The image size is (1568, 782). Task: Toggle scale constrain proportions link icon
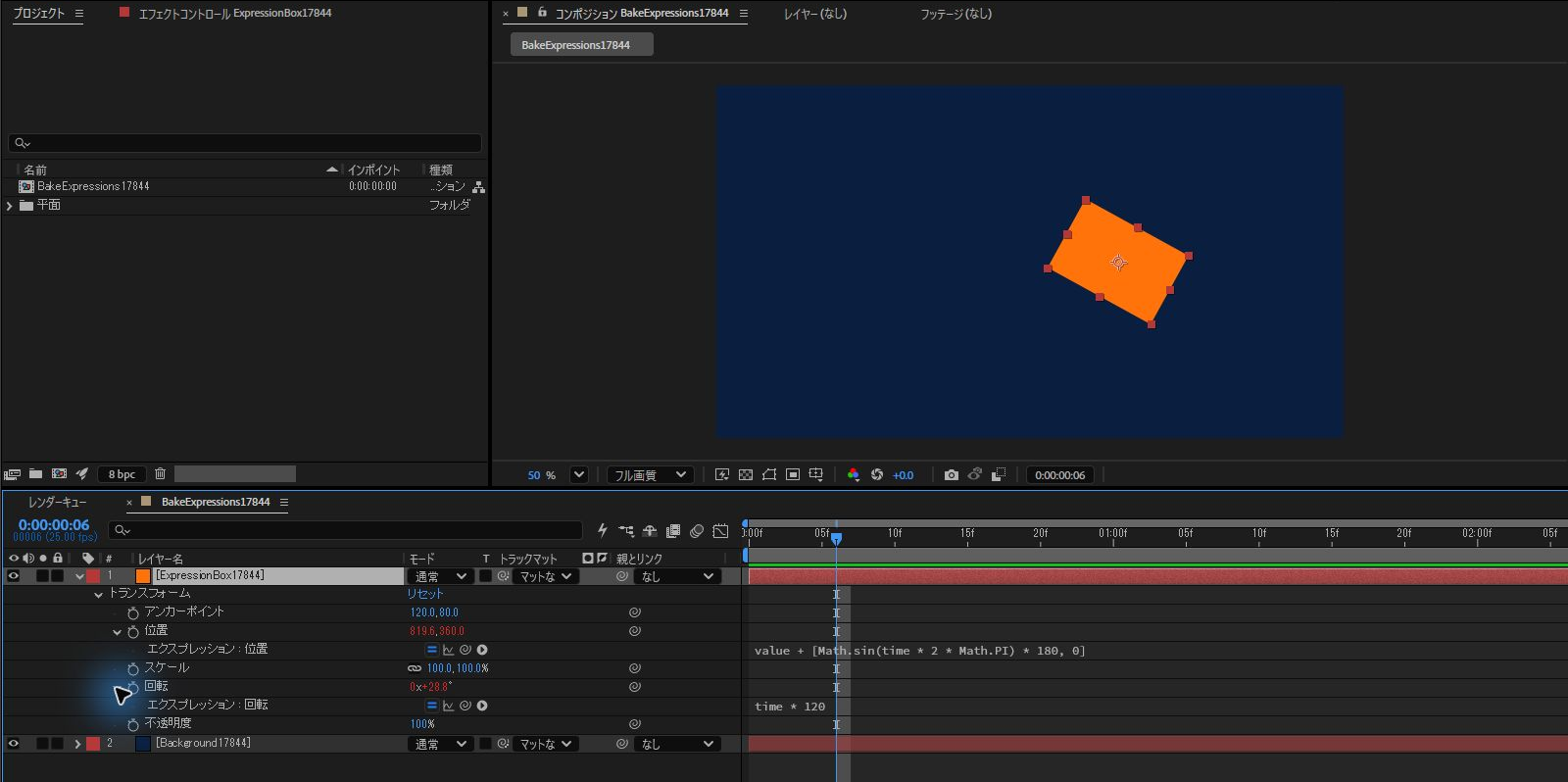pos(415,668)
